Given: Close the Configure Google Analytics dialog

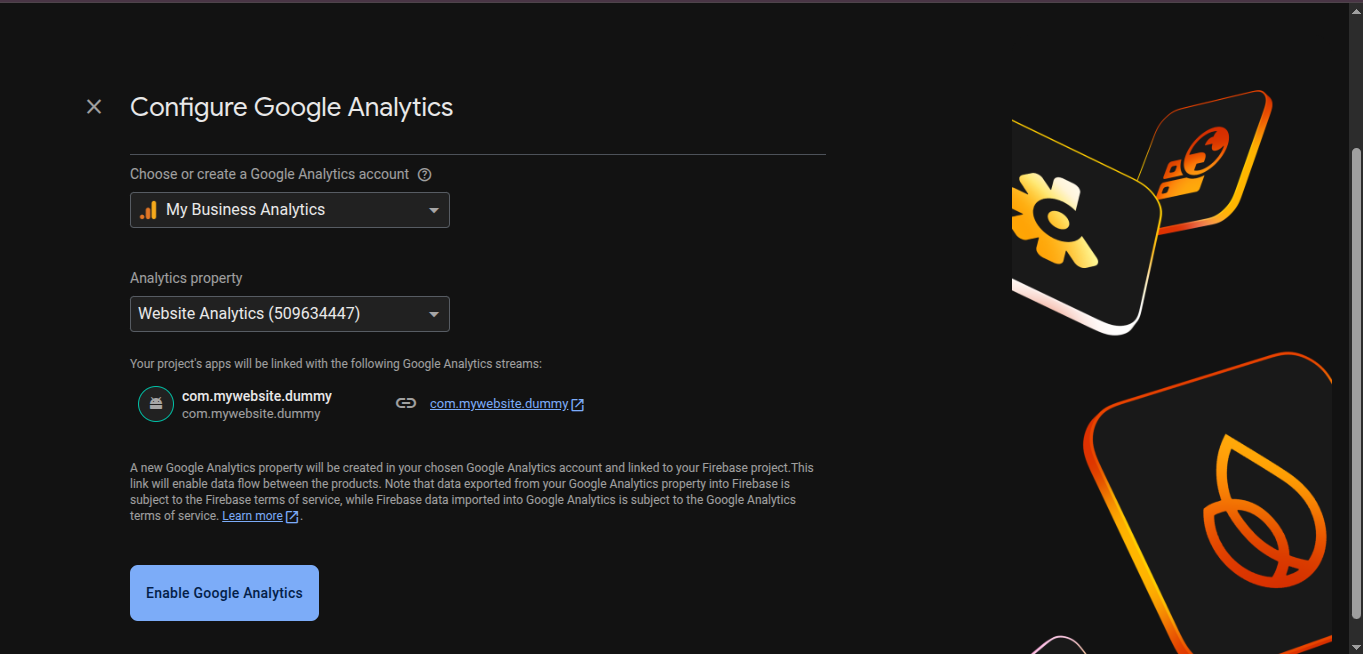Looking at the screenshot, I should pos(94,107).
